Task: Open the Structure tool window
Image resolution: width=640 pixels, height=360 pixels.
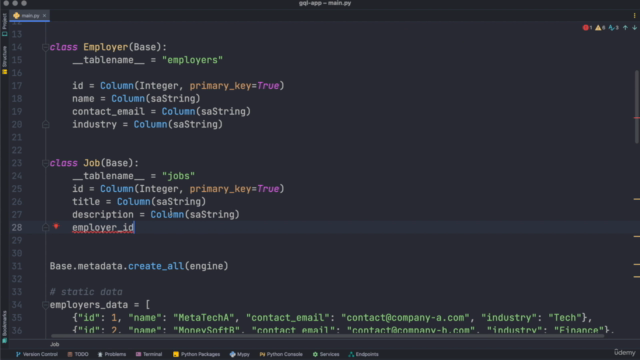Action: click(4, 60)
